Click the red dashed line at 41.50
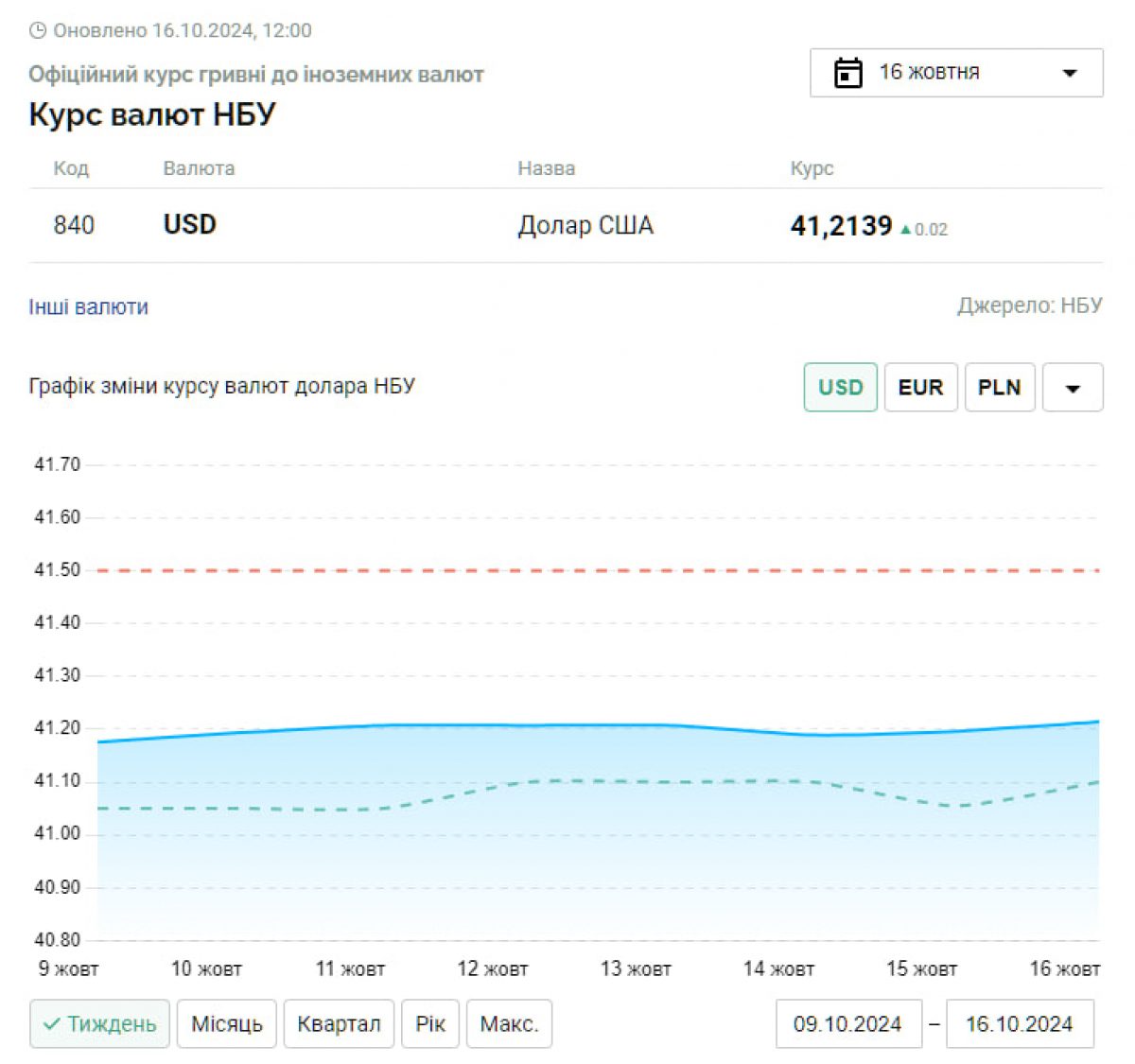1135x1064 pixels. 596,570
